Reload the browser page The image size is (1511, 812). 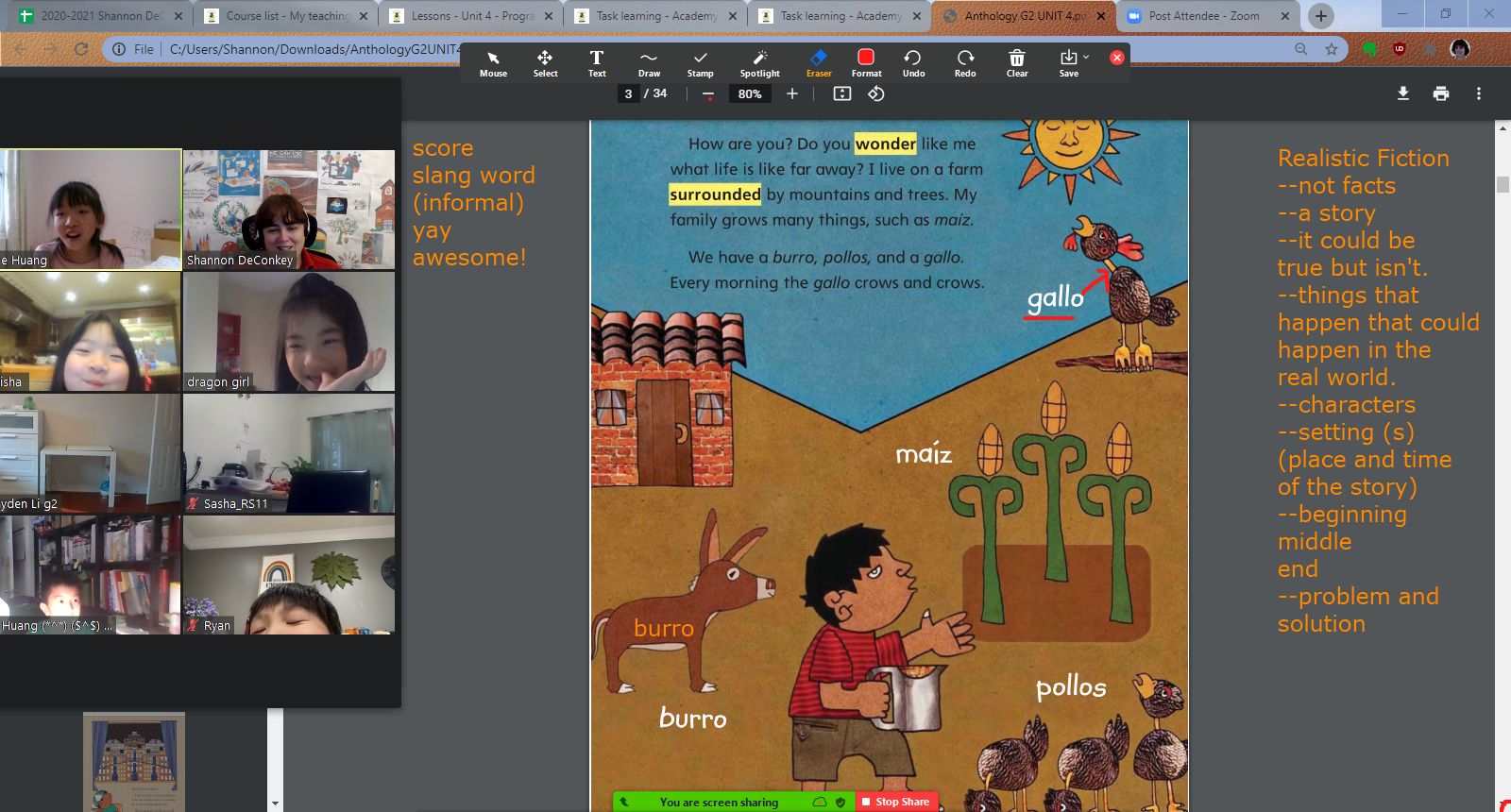pos(81,49)
